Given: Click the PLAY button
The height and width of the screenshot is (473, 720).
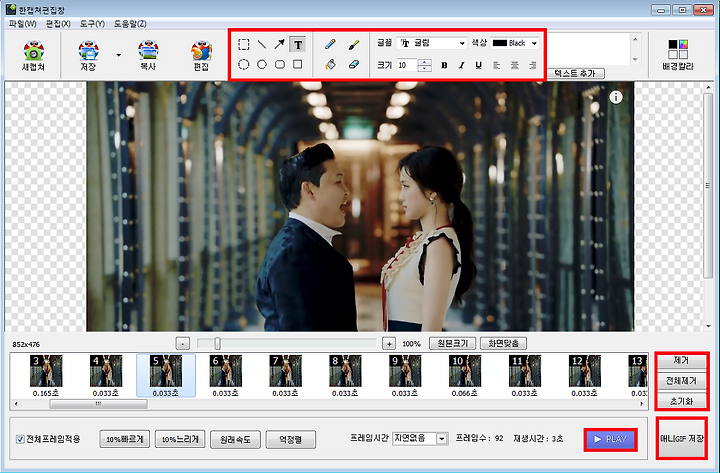Looking at the screenshot, I should point(610,439).
